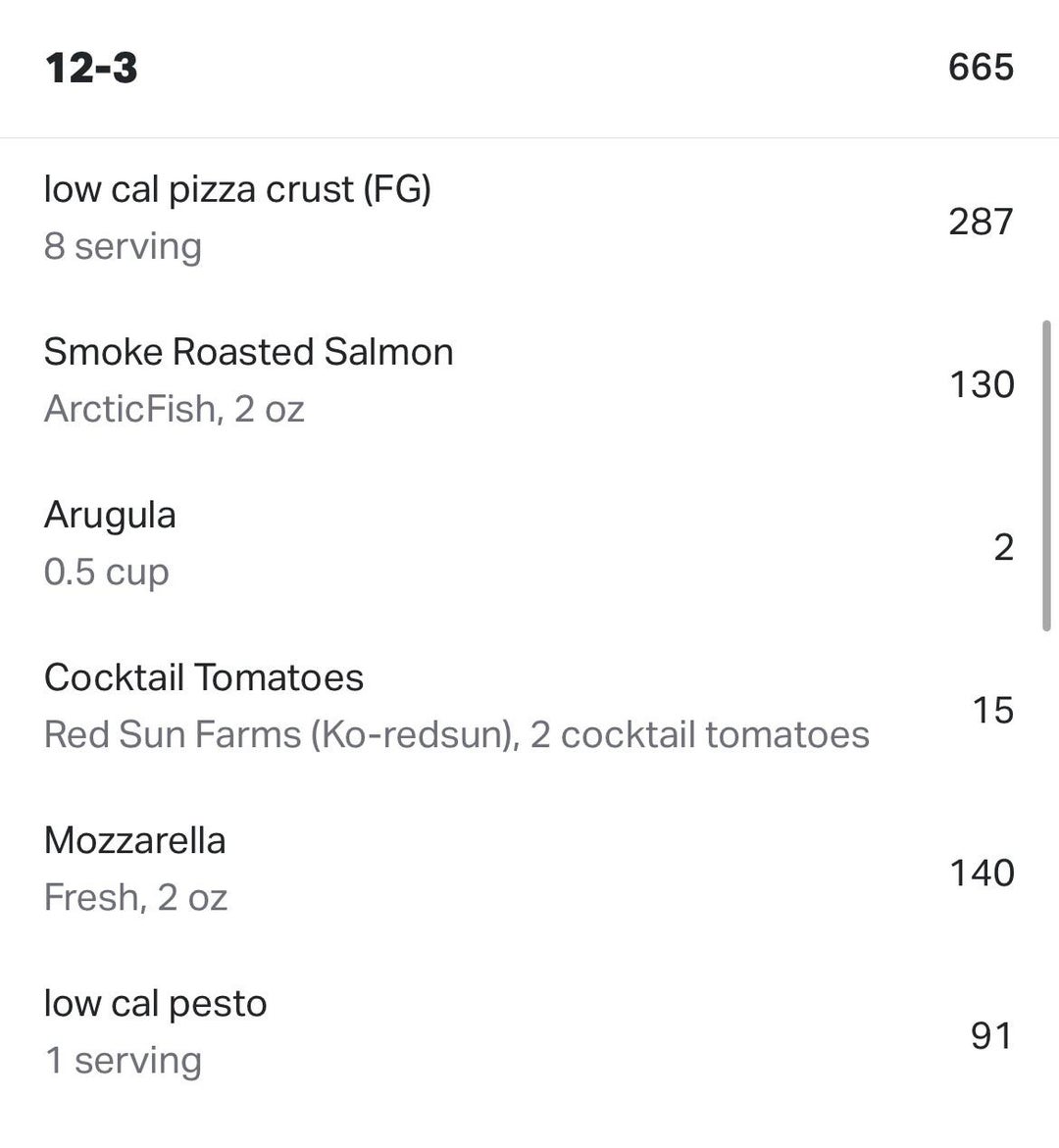Tap the 12-3 meal header
The width and height of the screenshot is (1059, 1148).
(x=91, y=68)
